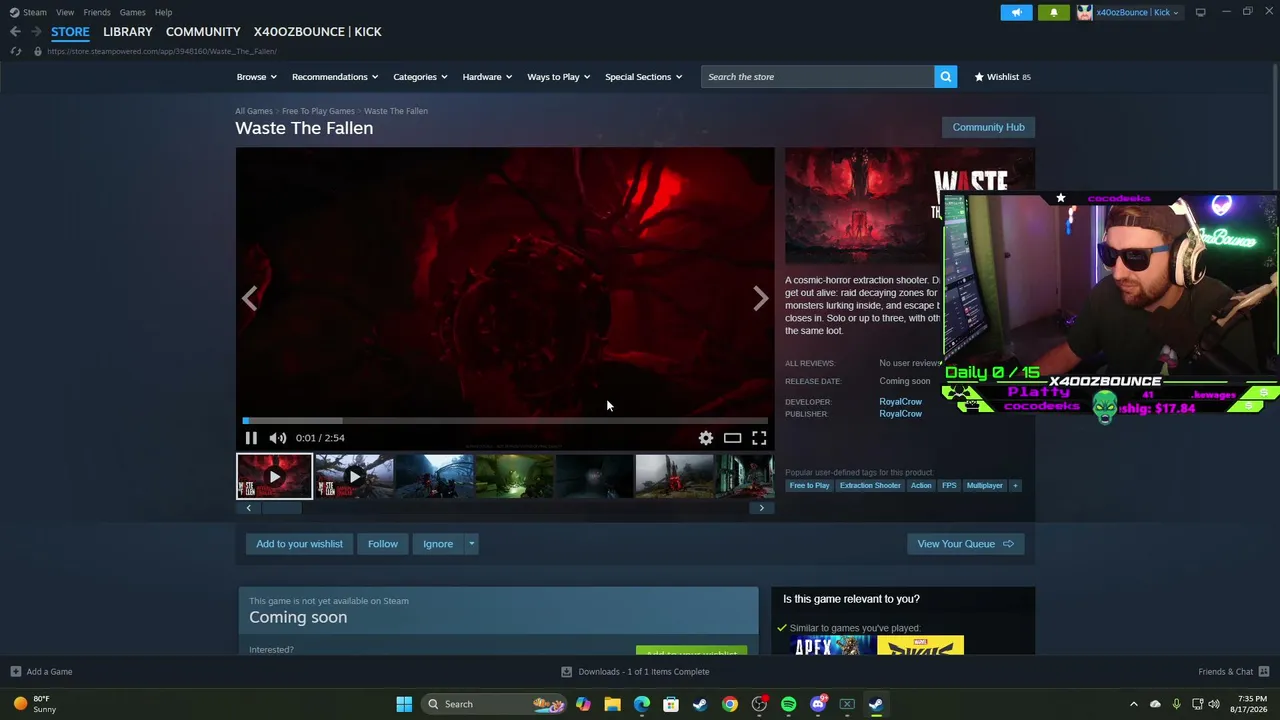Follow the game
The height and width of the screenshot is (720, 1280).
[x=383, y=544]
